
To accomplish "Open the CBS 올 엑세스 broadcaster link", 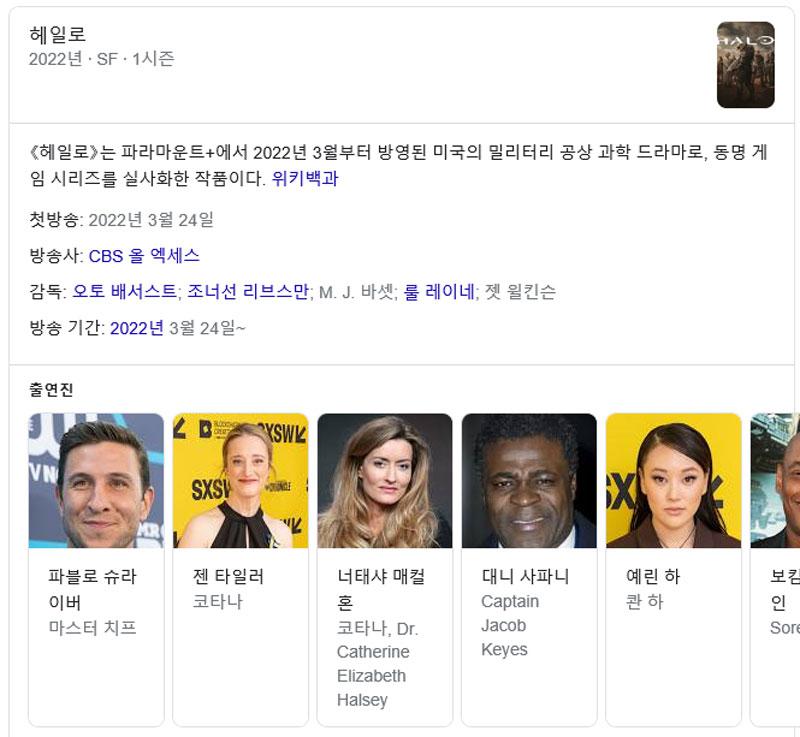I will [144, 256].
